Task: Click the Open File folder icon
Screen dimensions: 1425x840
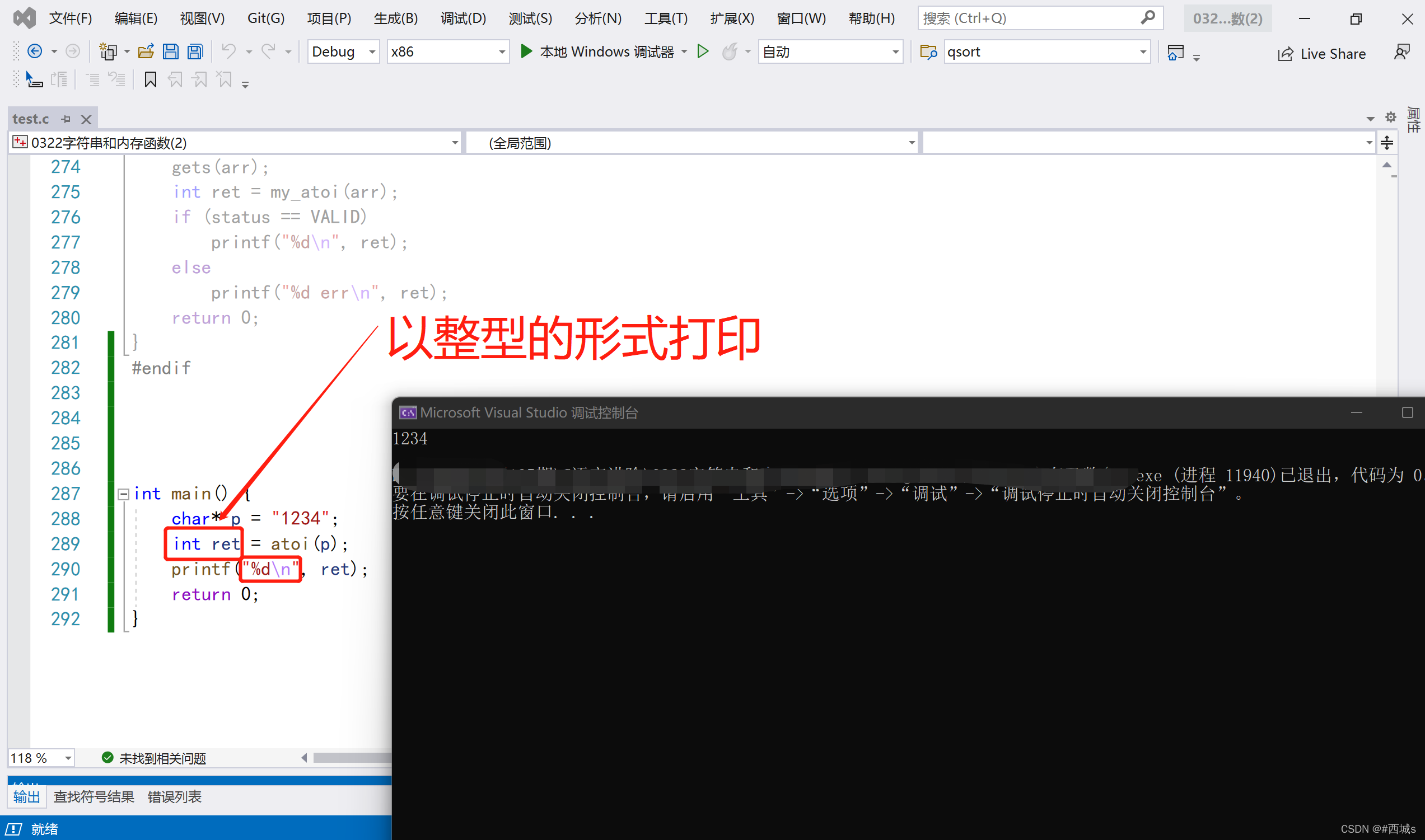Action: click(x=146, y=52)
